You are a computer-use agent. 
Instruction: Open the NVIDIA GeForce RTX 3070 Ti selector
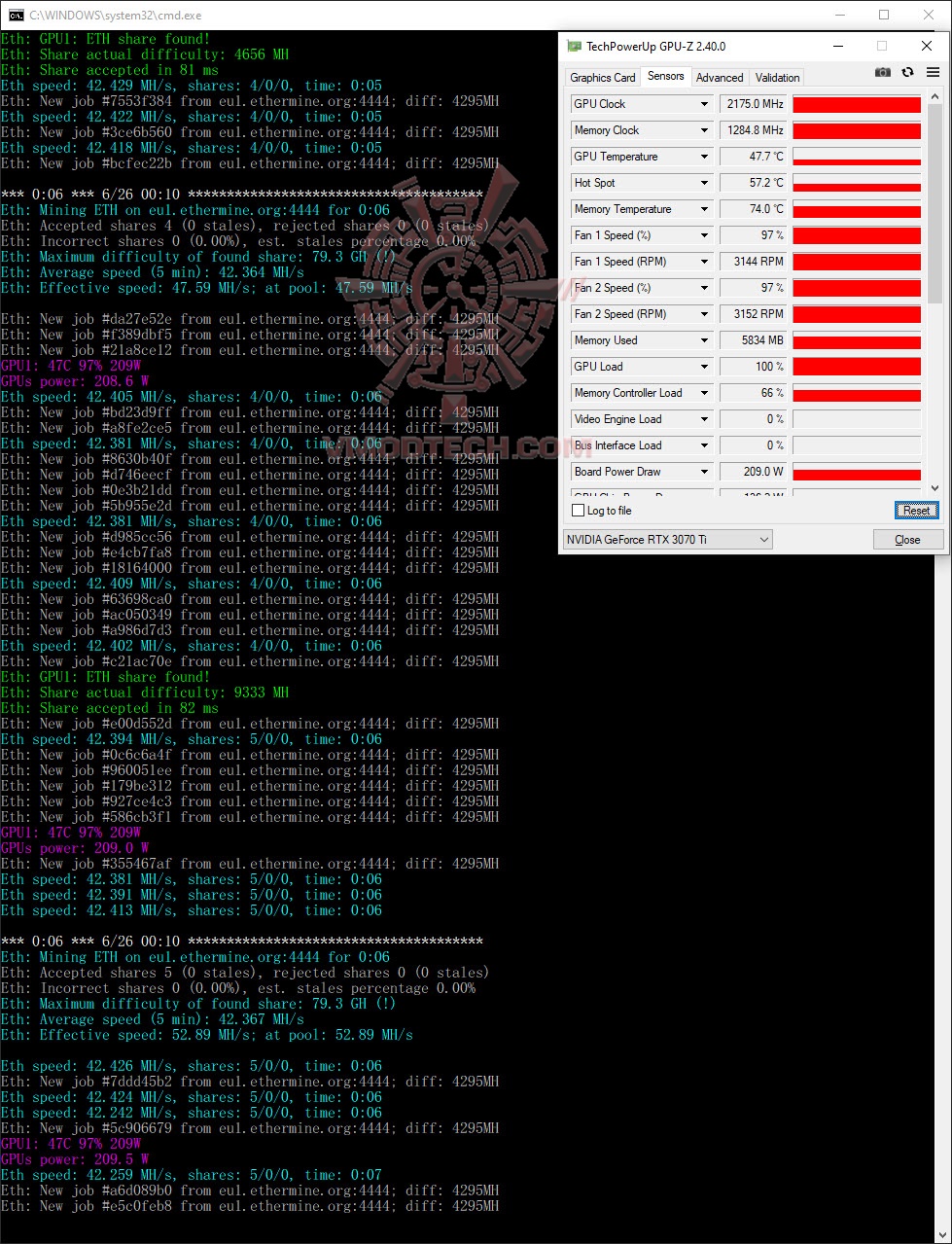[x=667, y=540]
